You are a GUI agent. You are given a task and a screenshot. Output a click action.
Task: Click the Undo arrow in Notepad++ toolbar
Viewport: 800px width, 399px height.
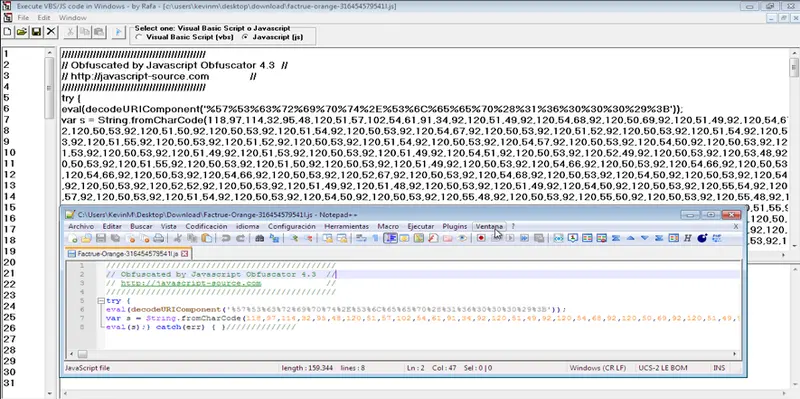pyautogui.click(x=226, y=238)
